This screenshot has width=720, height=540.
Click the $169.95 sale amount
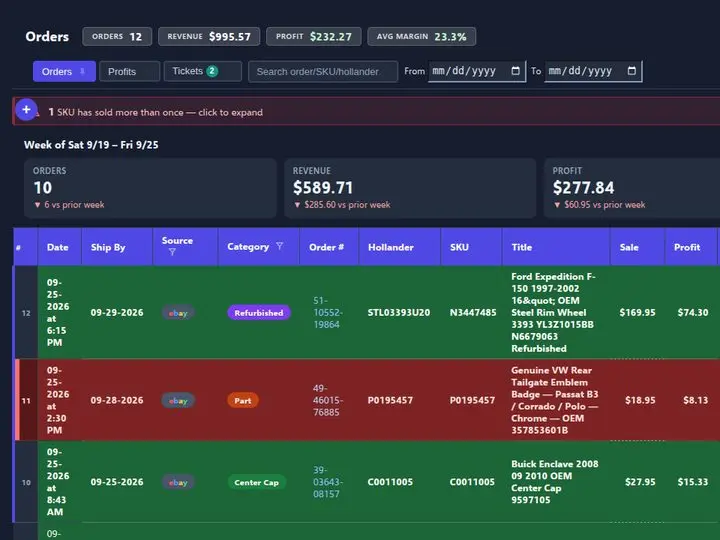point(637,313)
